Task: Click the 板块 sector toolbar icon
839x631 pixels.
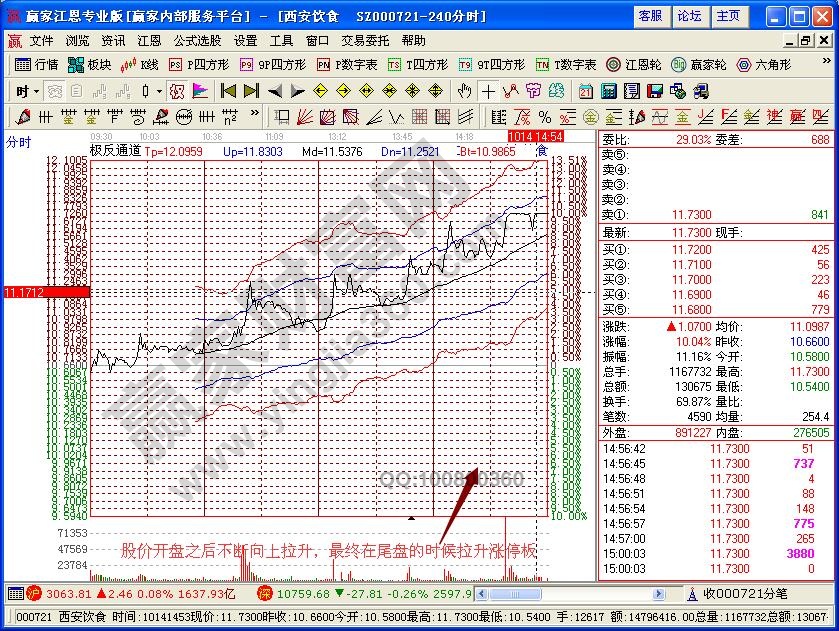Action: click(x=89, y=64)
